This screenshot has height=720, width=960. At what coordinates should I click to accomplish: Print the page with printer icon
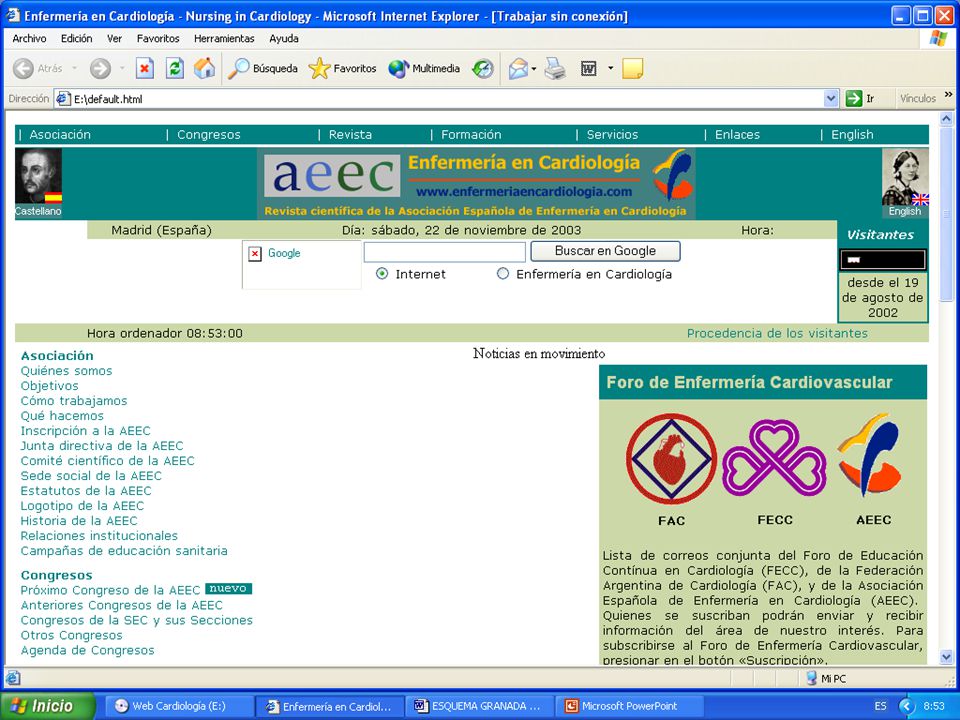click(555, 69)
